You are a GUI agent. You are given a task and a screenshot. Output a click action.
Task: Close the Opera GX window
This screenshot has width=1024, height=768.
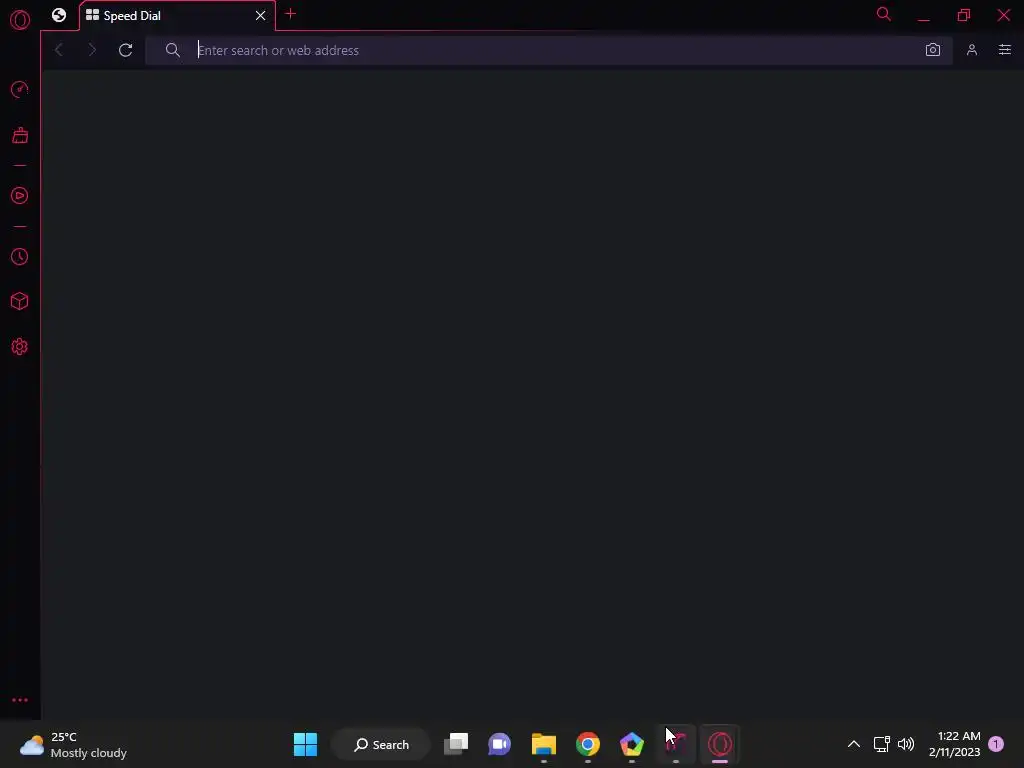point(1004,15)
